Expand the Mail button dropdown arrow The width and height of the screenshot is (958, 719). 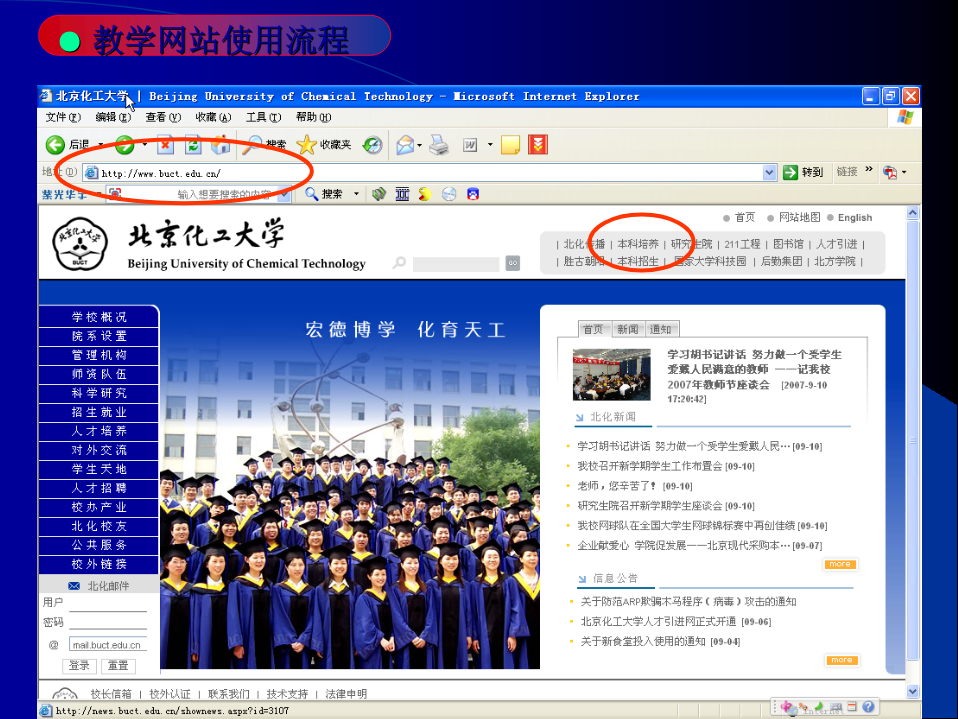click(420, 145)
